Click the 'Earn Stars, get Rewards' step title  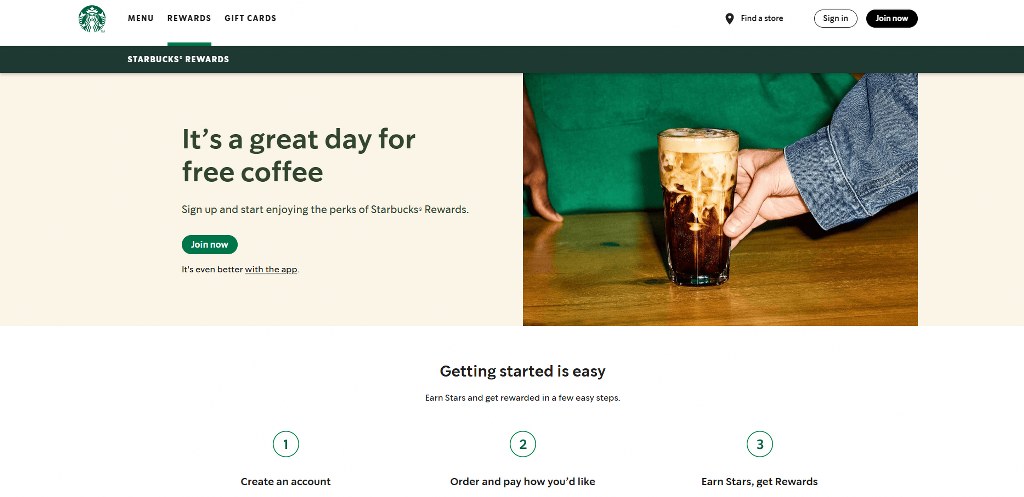(x=760, y=481)
